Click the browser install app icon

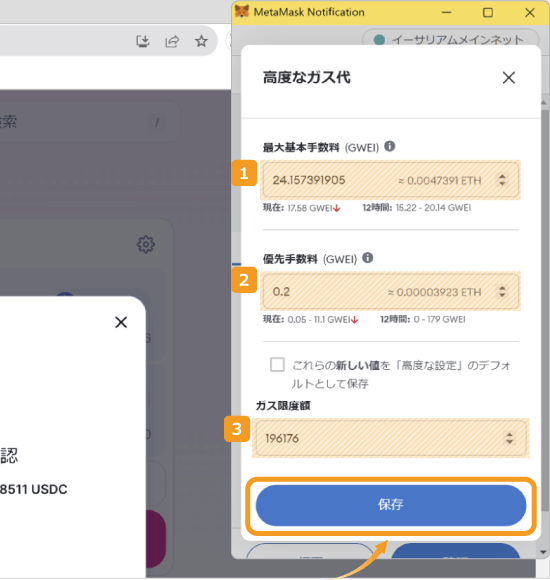click(142, 41)
